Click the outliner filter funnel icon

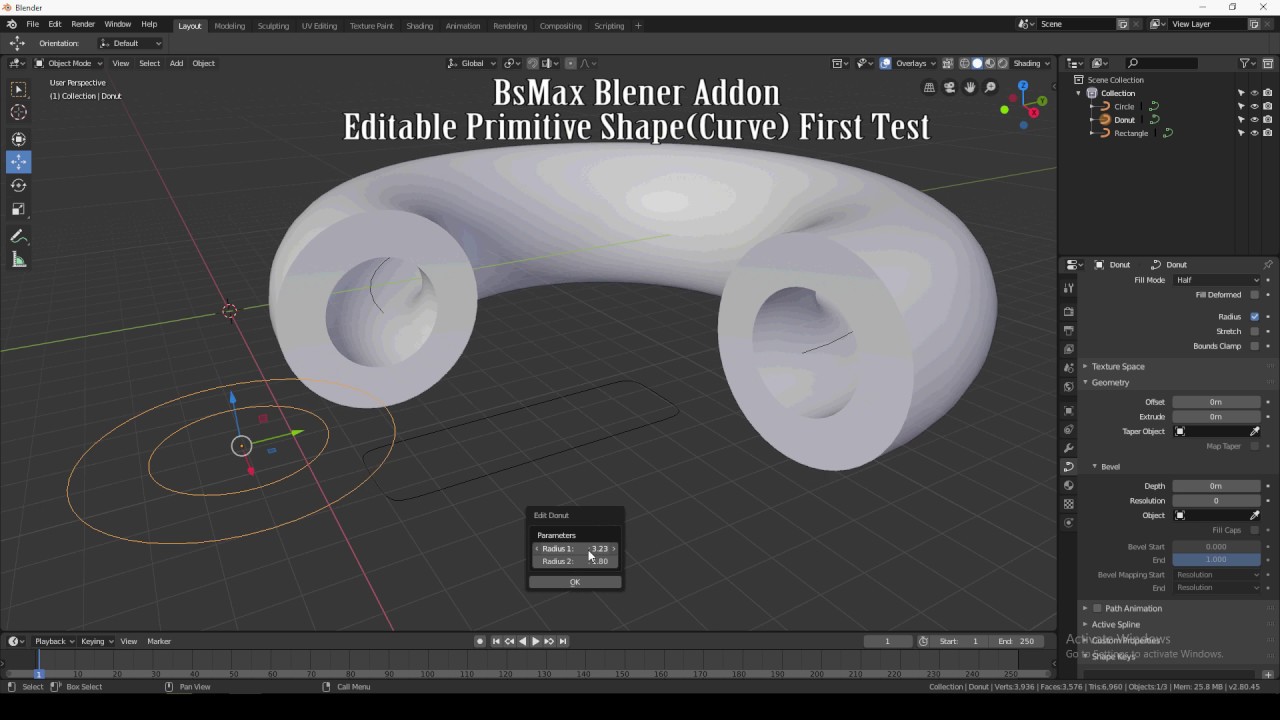[1244, 63]
